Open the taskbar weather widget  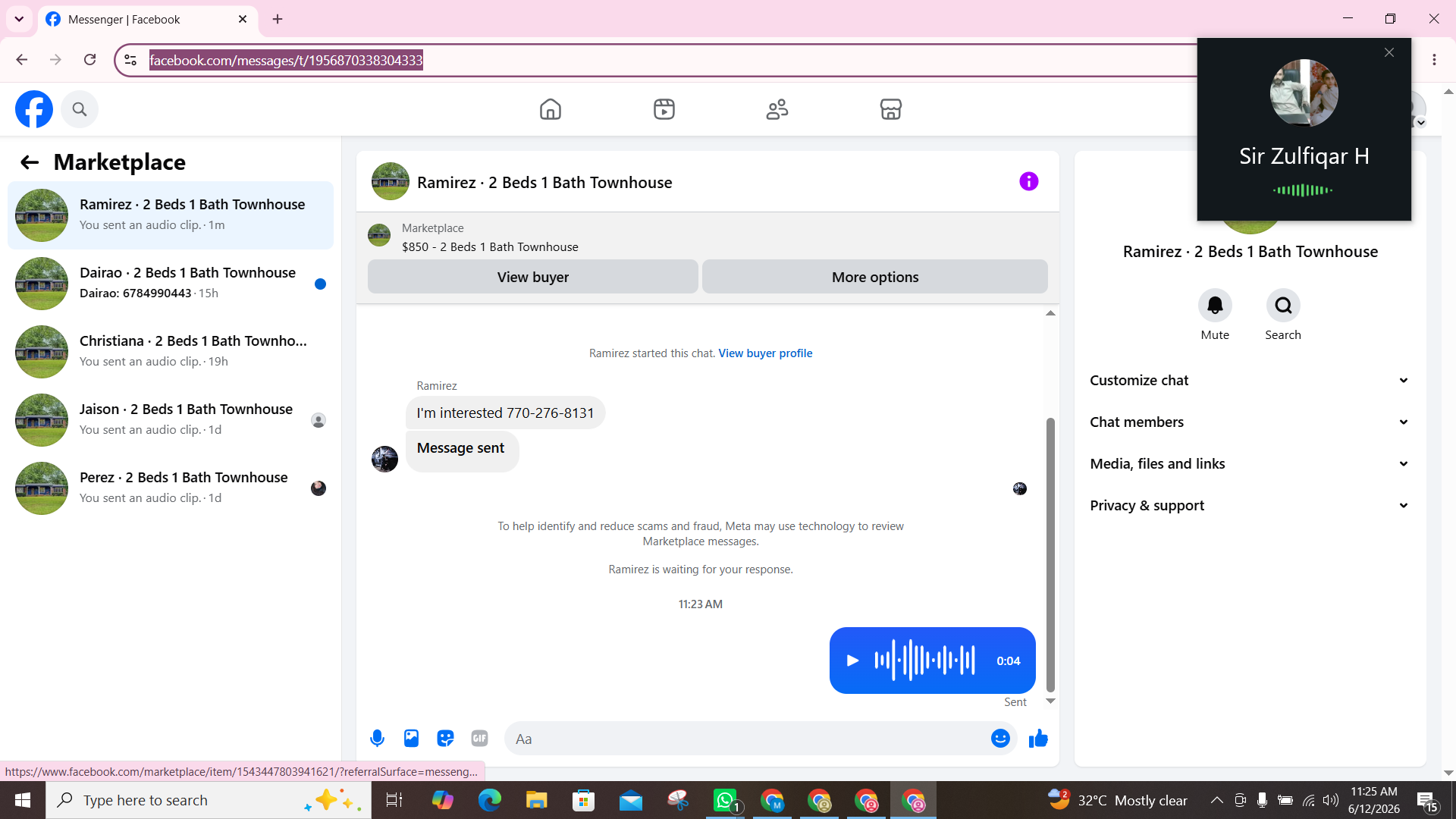pyautogui.click(x=1117, y=800)
